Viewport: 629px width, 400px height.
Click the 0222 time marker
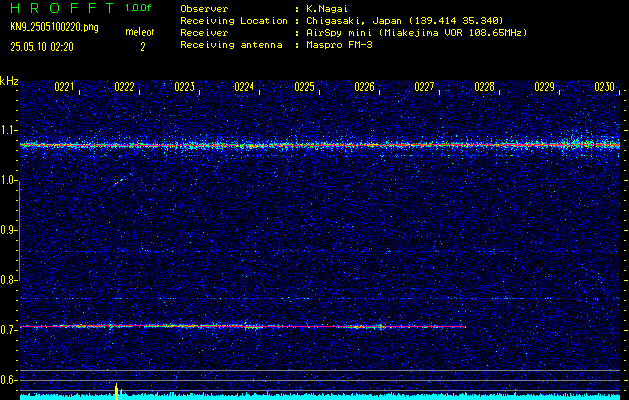point(124,87)
